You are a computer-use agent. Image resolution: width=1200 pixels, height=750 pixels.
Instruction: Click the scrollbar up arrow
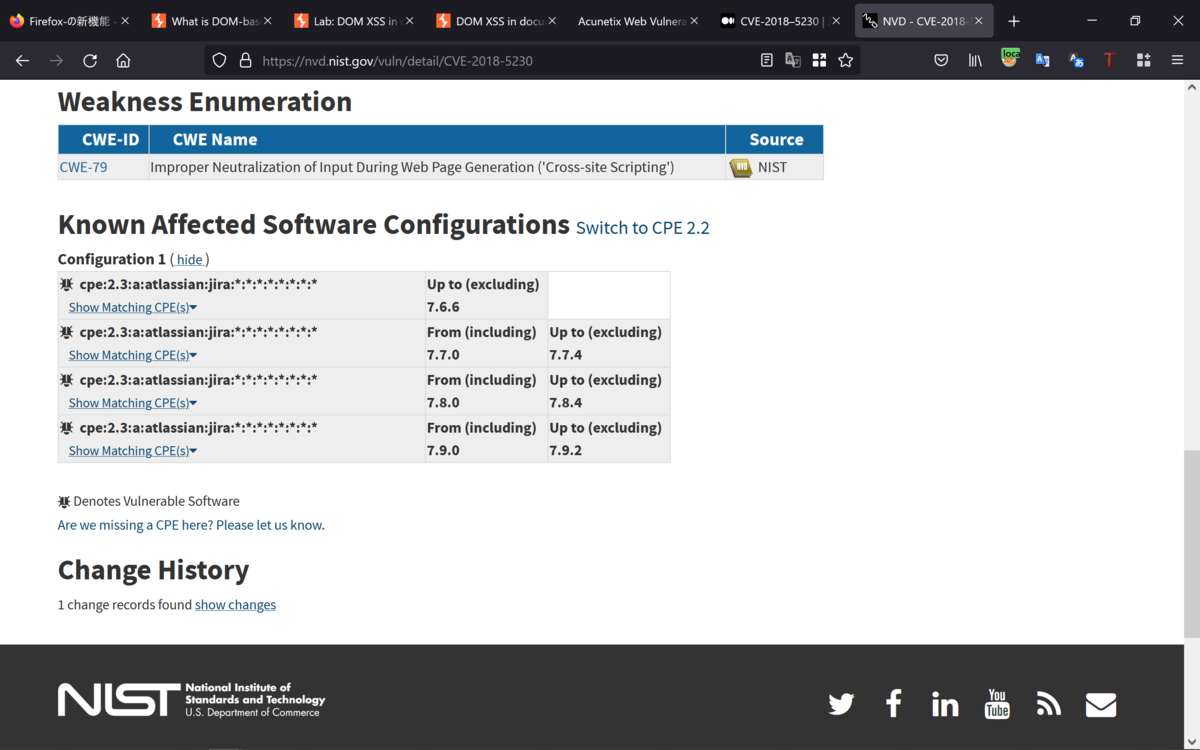click(1192, 87)
